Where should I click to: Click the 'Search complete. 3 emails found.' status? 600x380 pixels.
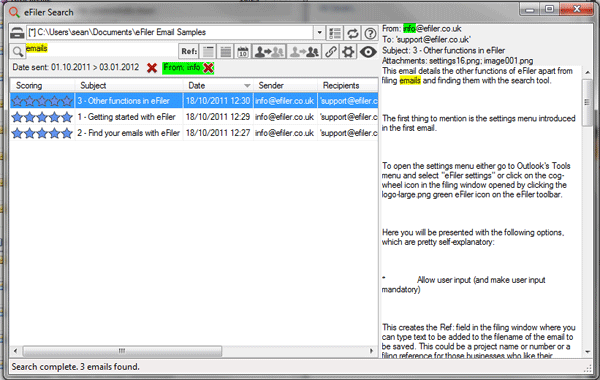[x=75, y=367]
